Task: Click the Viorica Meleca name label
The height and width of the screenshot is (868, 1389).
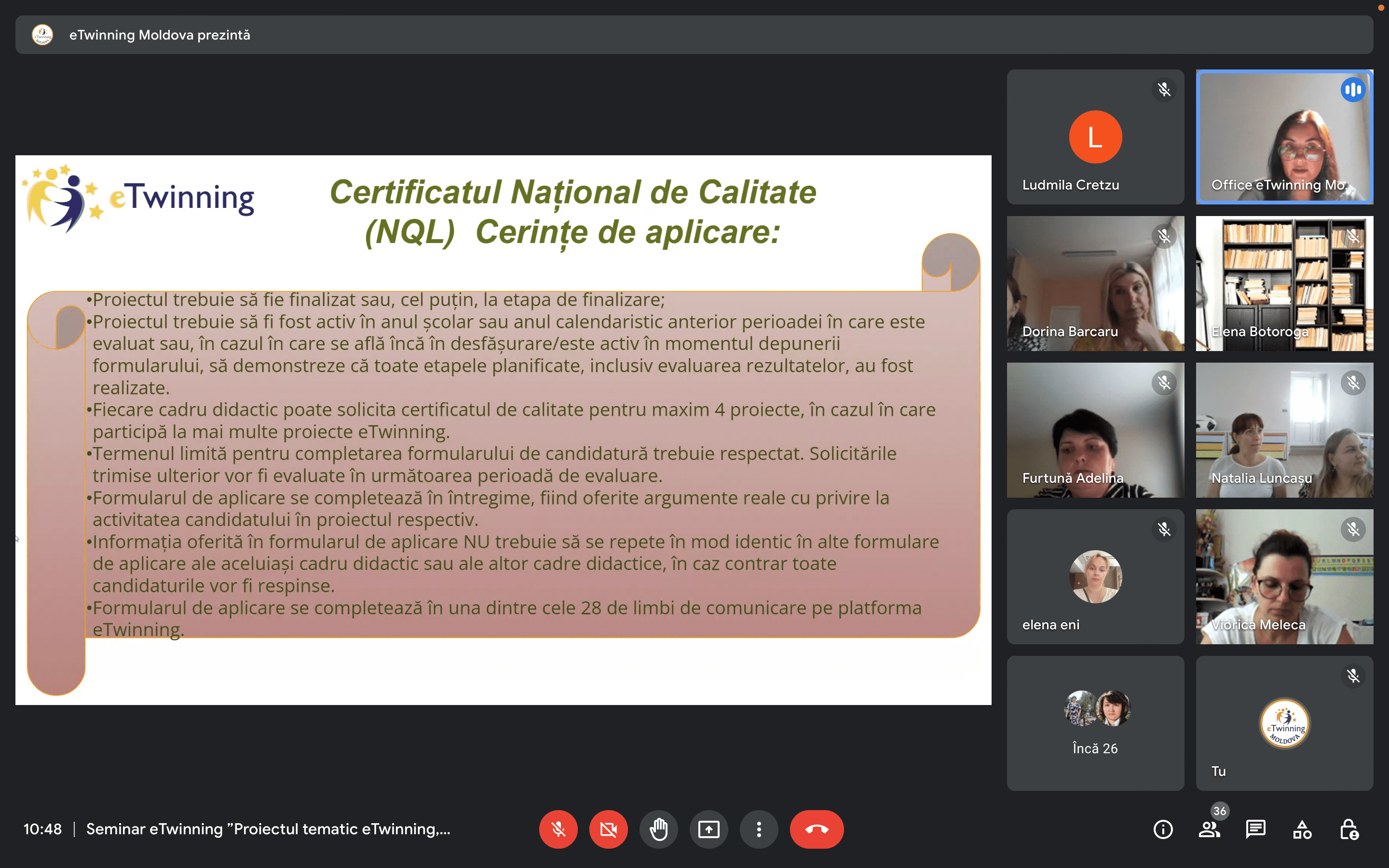Action: [1258, 624]
